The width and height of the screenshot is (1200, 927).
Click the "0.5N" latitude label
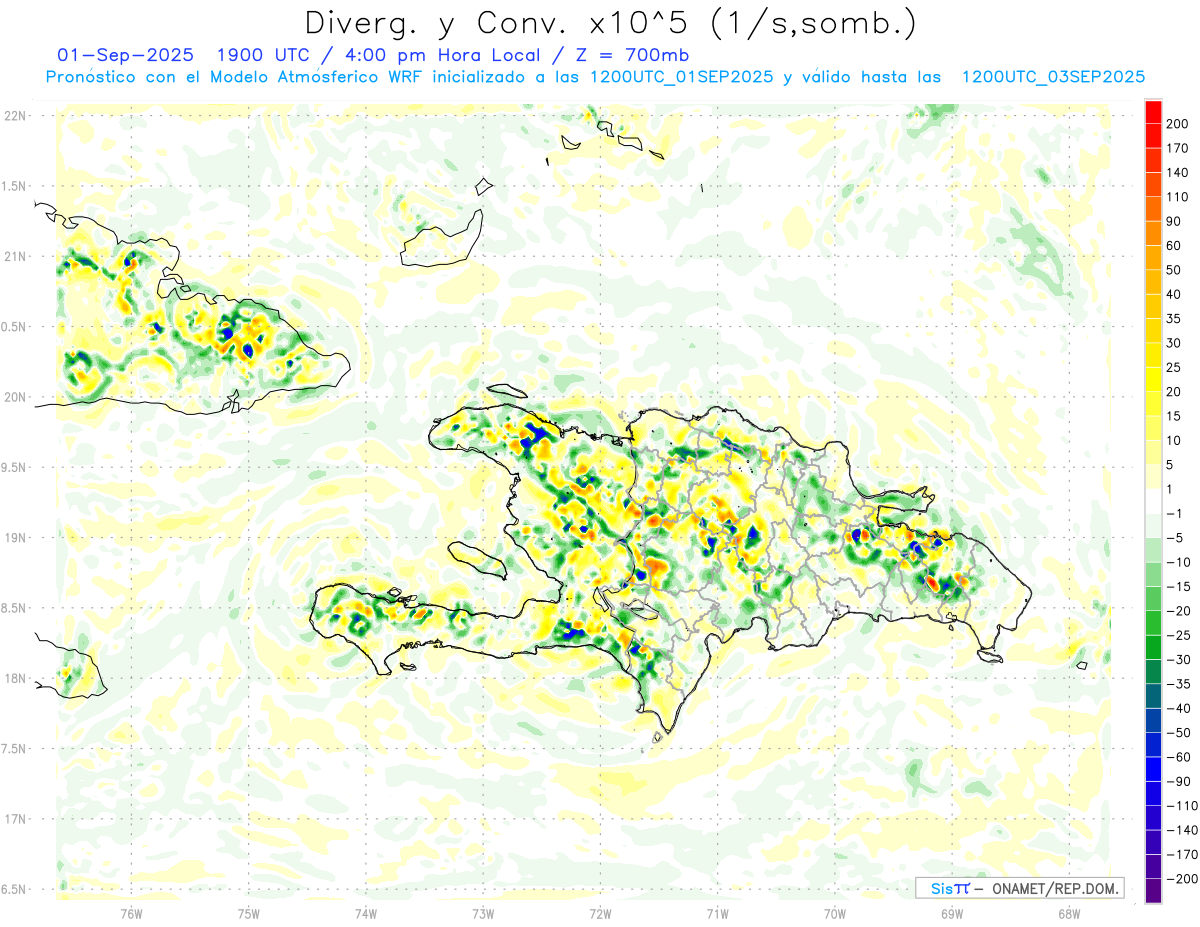click(15, 327)
